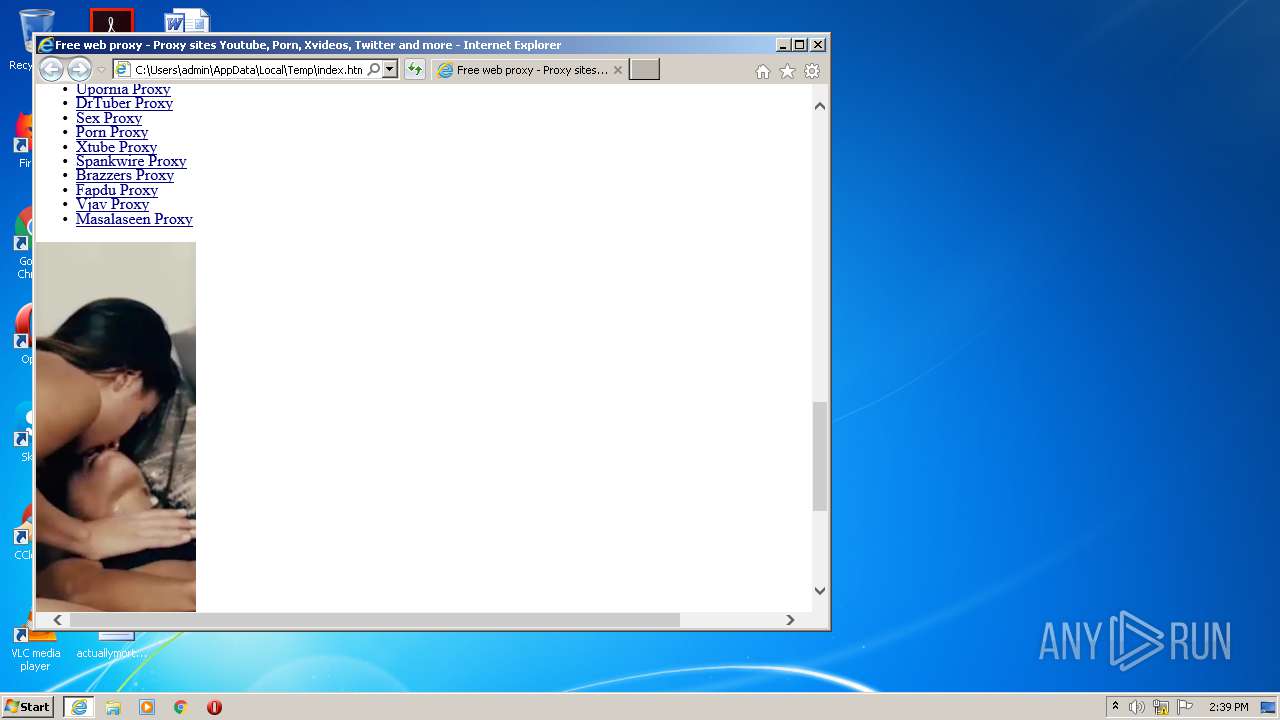This screenshot has width=1280, height=720.
Task: Click the vertical scrollbar thumb
Action: [x=820, y=456]
